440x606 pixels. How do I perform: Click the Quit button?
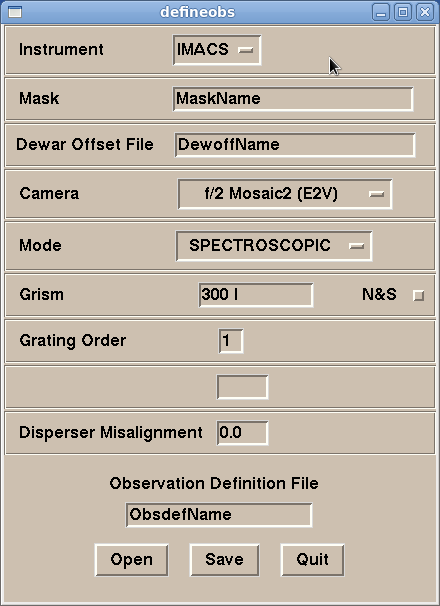(x=312, y=560)
